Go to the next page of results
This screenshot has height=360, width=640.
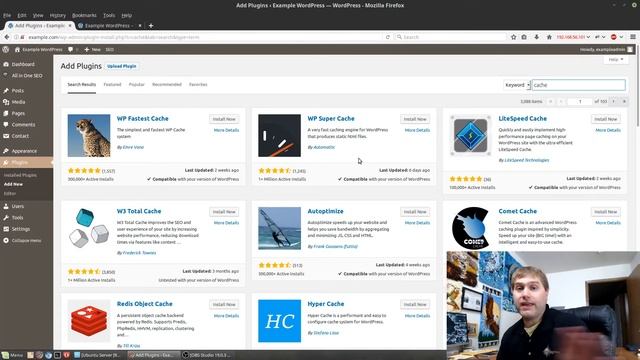point(613,101)
